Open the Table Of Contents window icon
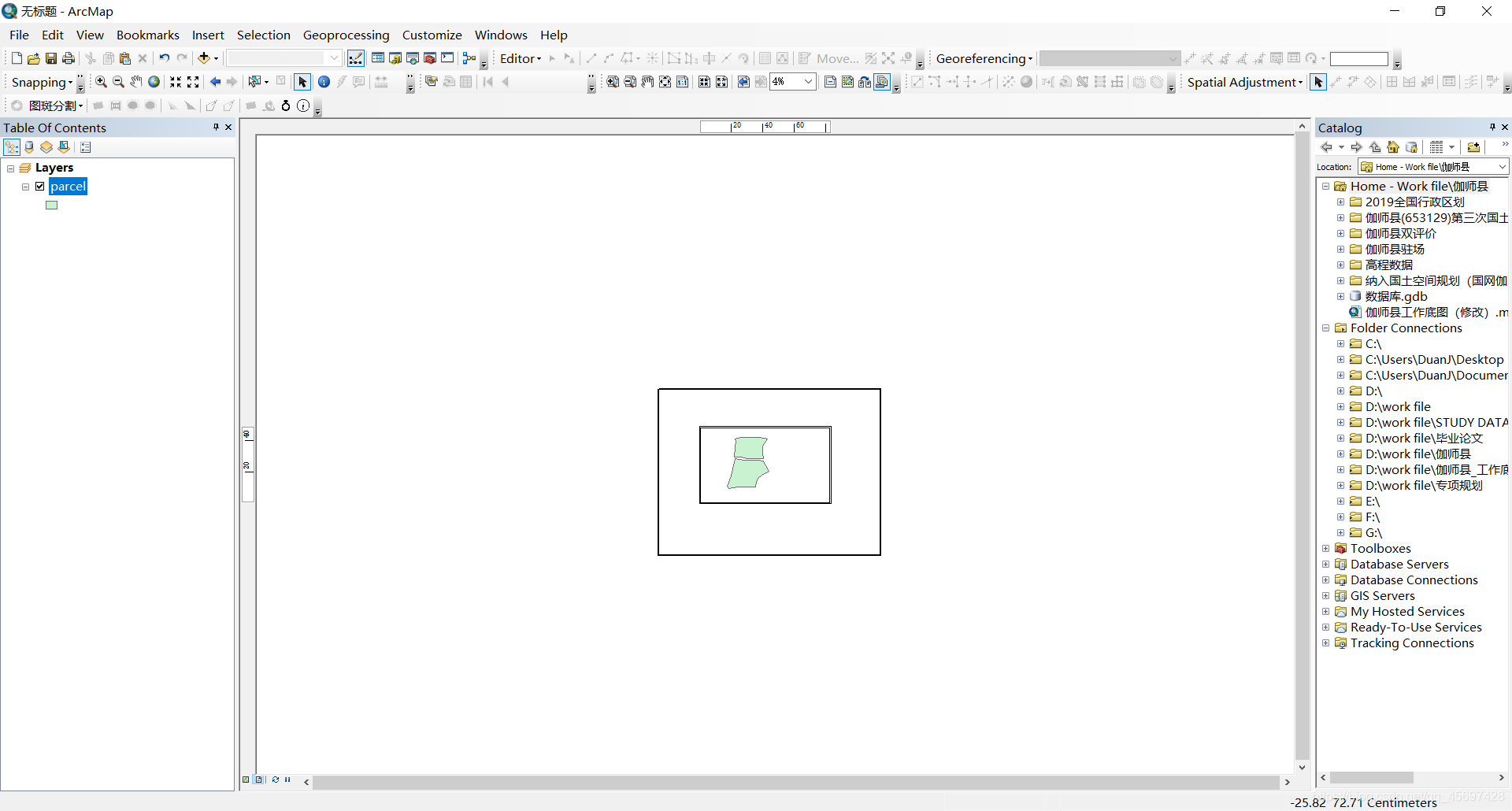Screen dimensions: 1512x811 click(x=378, y=58)
